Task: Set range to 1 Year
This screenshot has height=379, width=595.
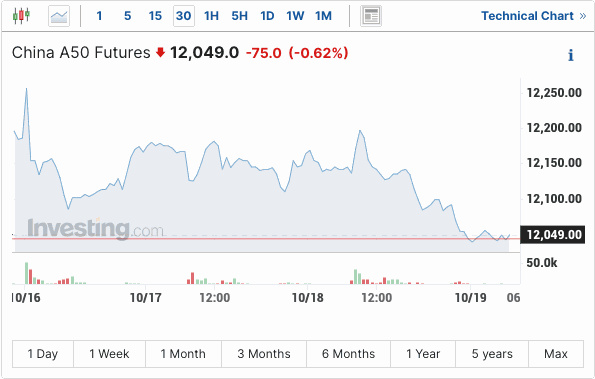Action: [423, 354]
